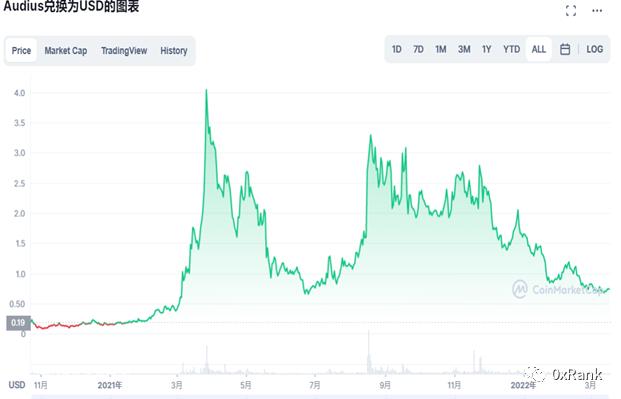The height and width of the screenshot is (399, 621).
Task: Click the 7月 x-axis label
Action: (315, 385)
